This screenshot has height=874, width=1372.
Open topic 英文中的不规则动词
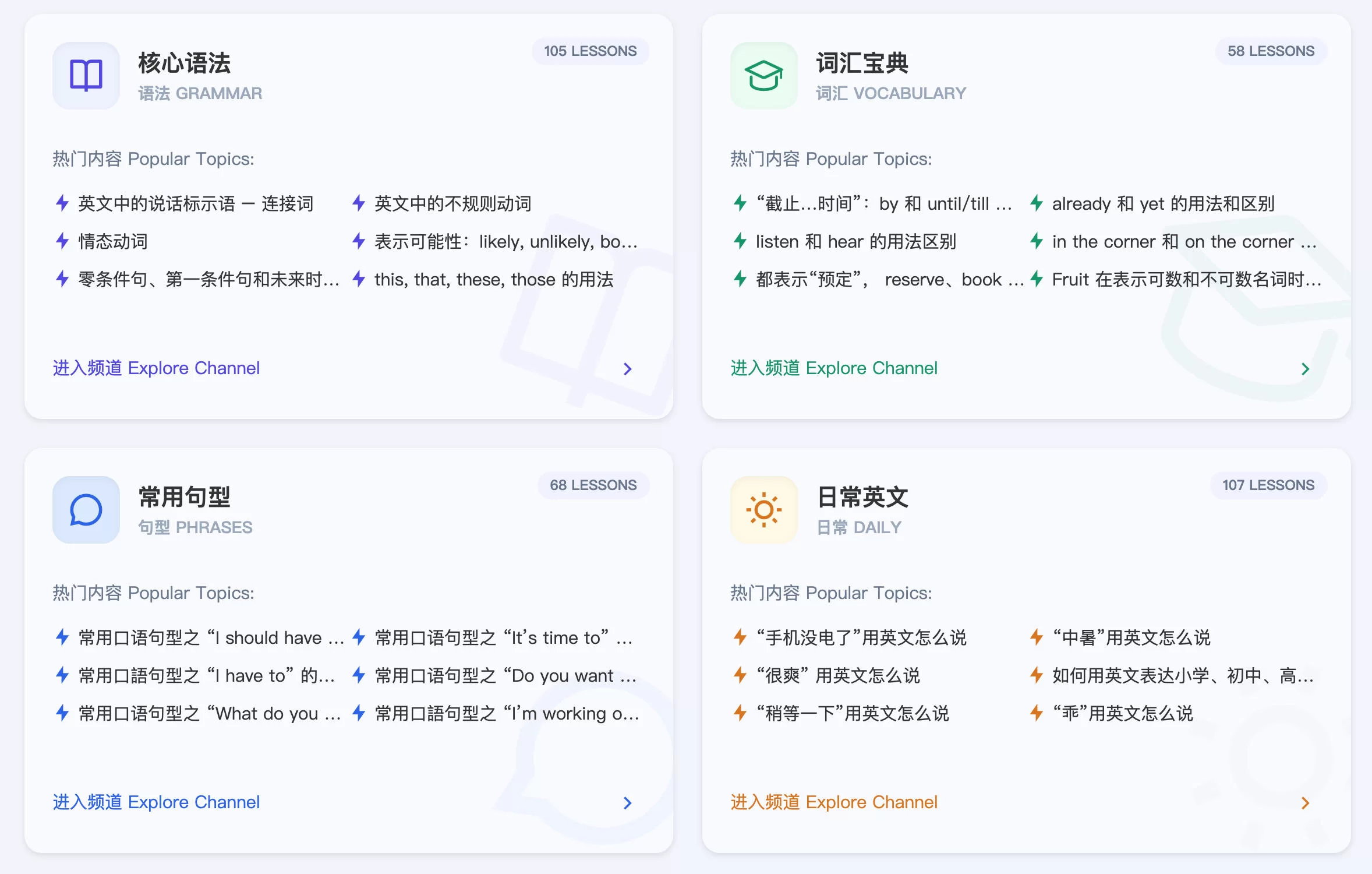pyautogui.click(x=453, y=204)
